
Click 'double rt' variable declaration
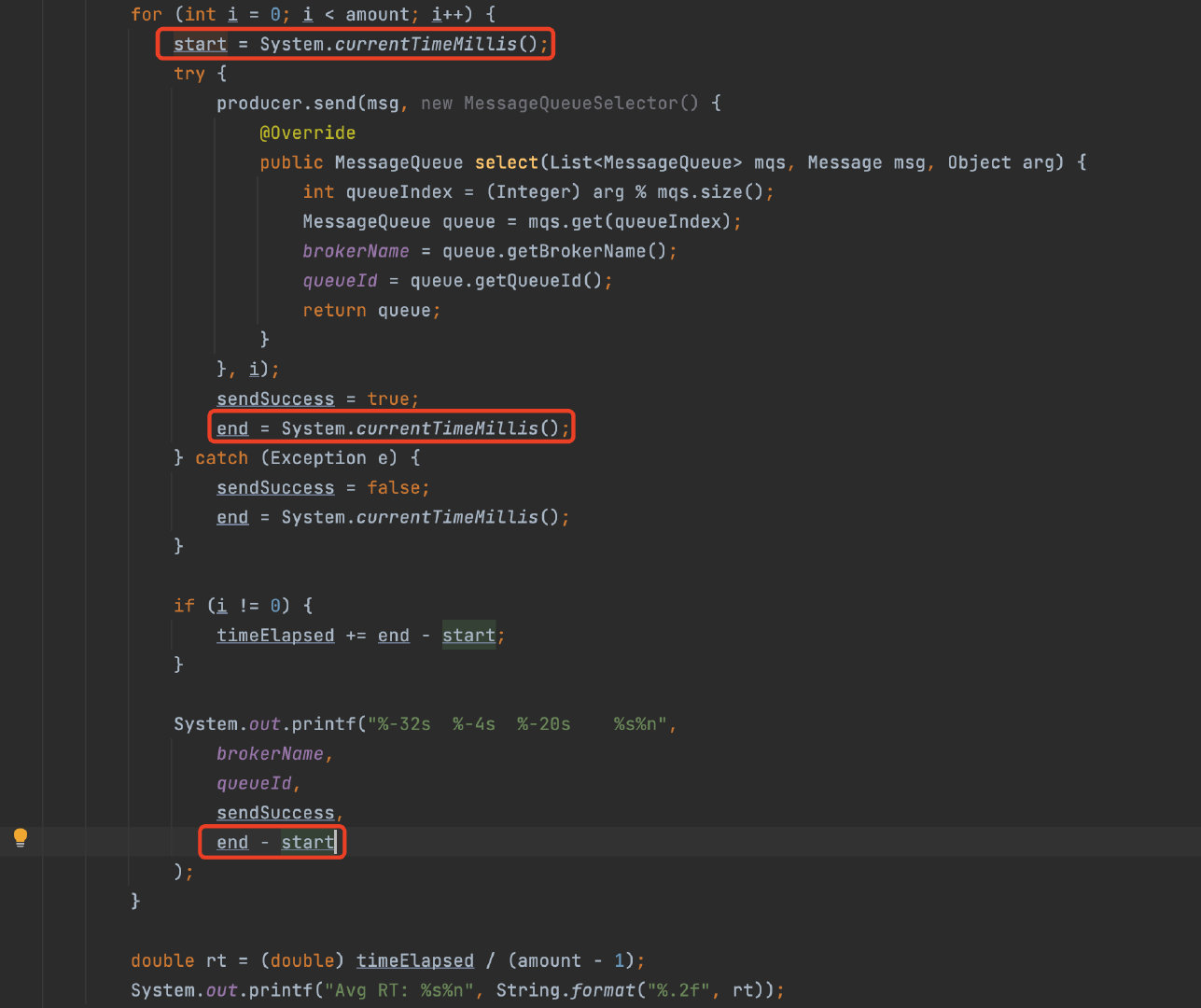point(178,961)
